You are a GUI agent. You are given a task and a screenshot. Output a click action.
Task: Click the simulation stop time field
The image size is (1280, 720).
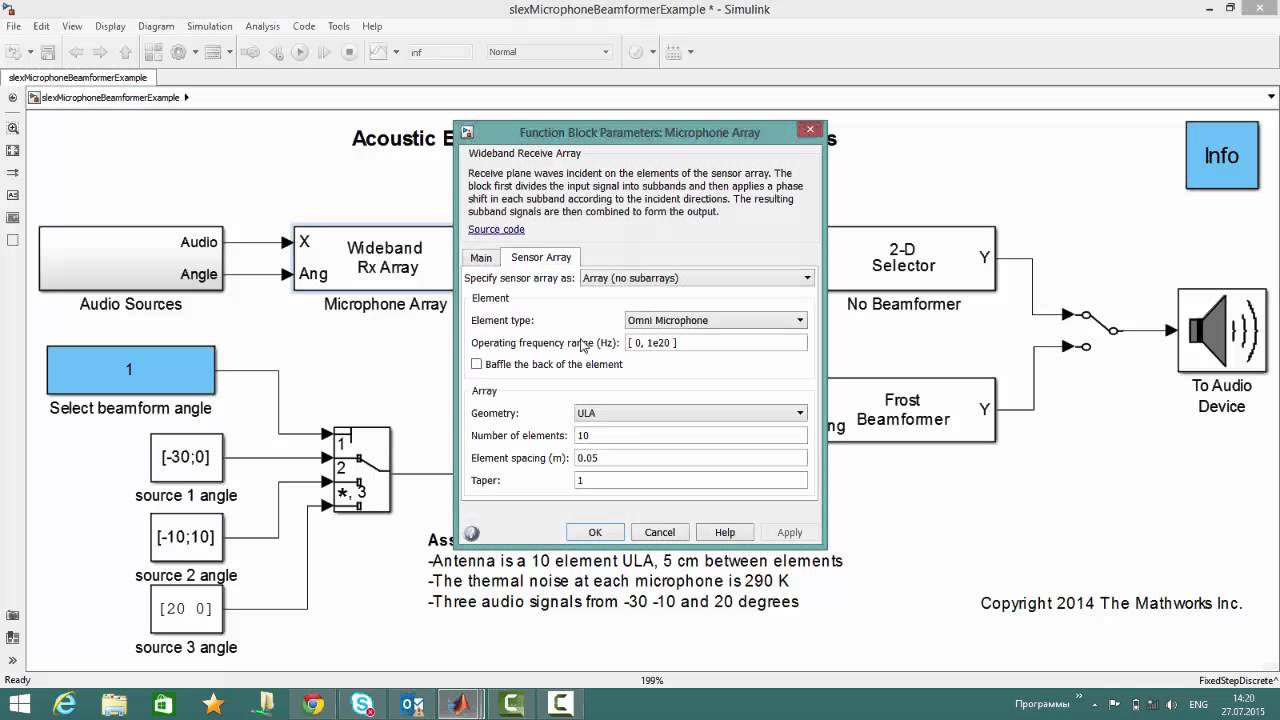point(439,52)
